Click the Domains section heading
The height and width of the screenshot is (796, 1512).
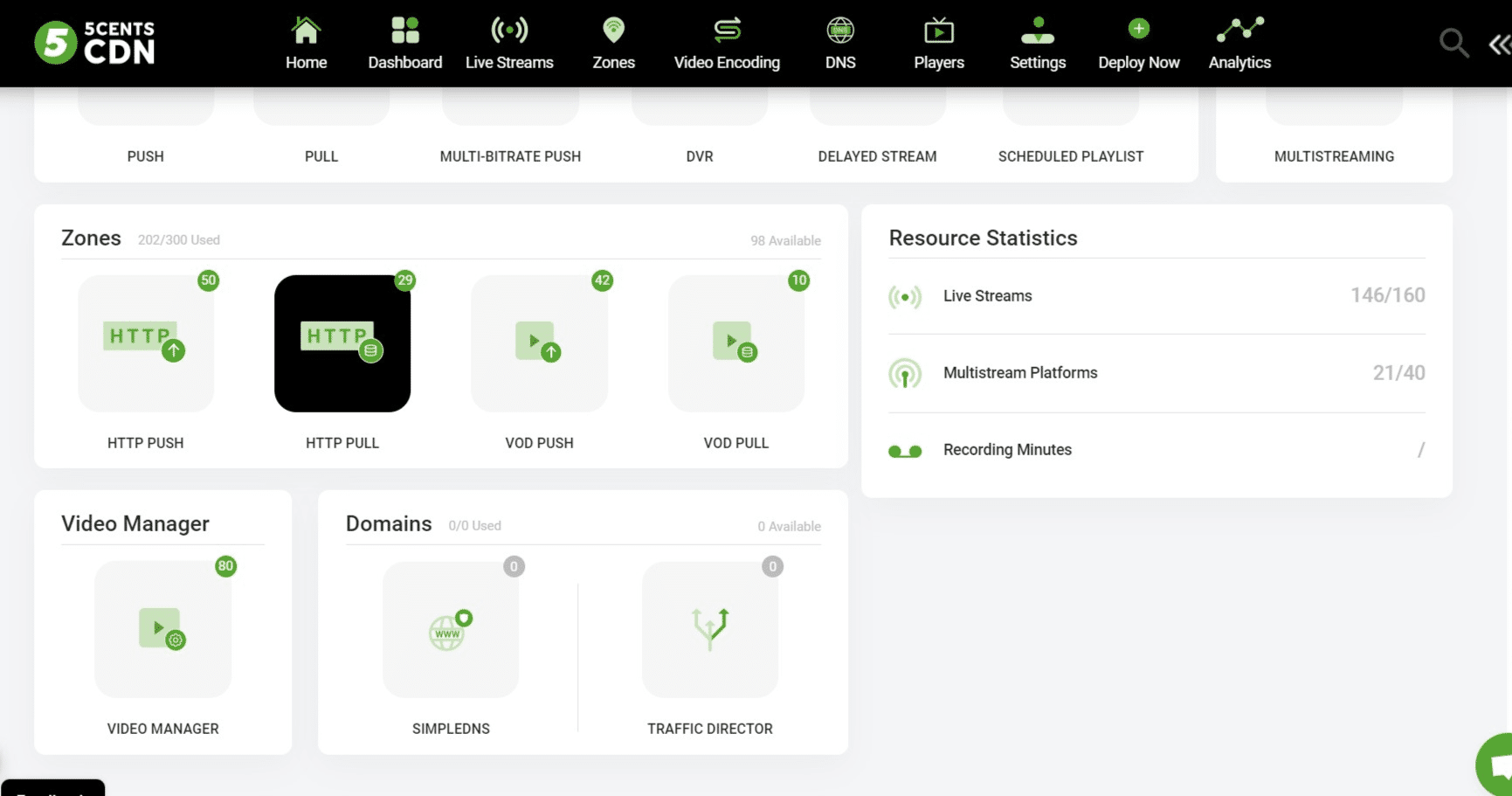coord(389,523)
